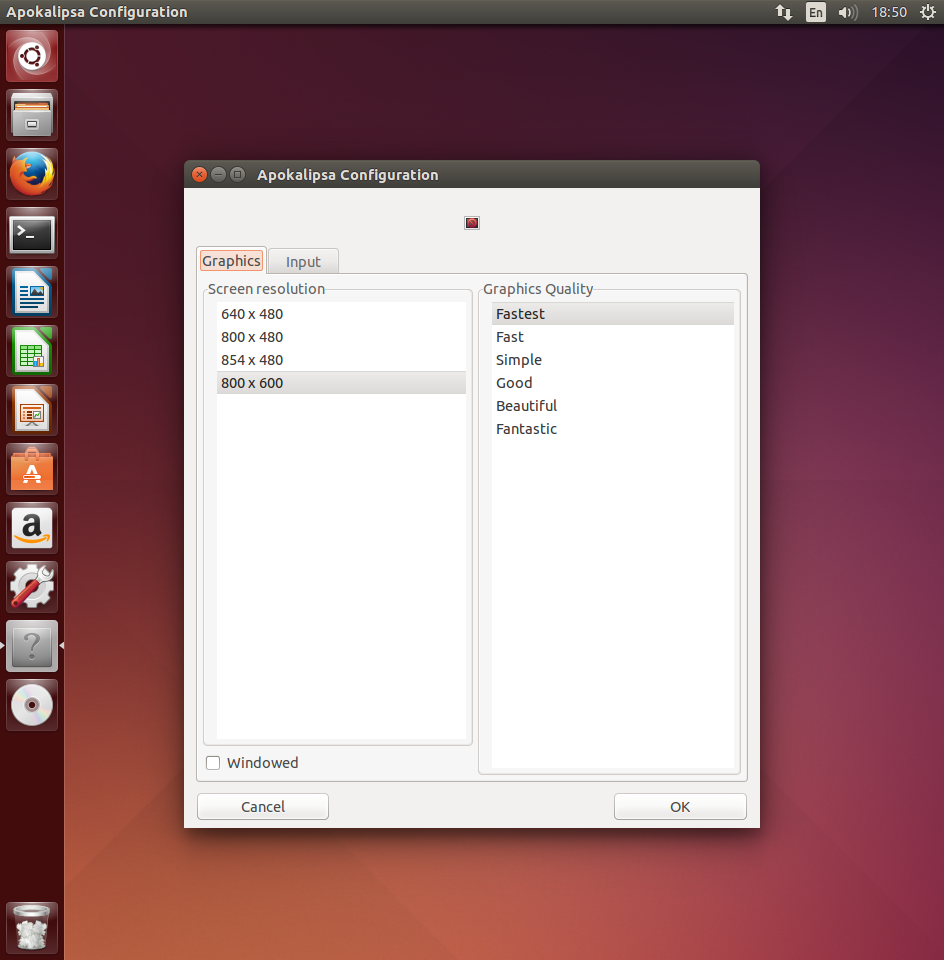
Task: Cancel the configuration dialog
Action: [x=263, y=807]
